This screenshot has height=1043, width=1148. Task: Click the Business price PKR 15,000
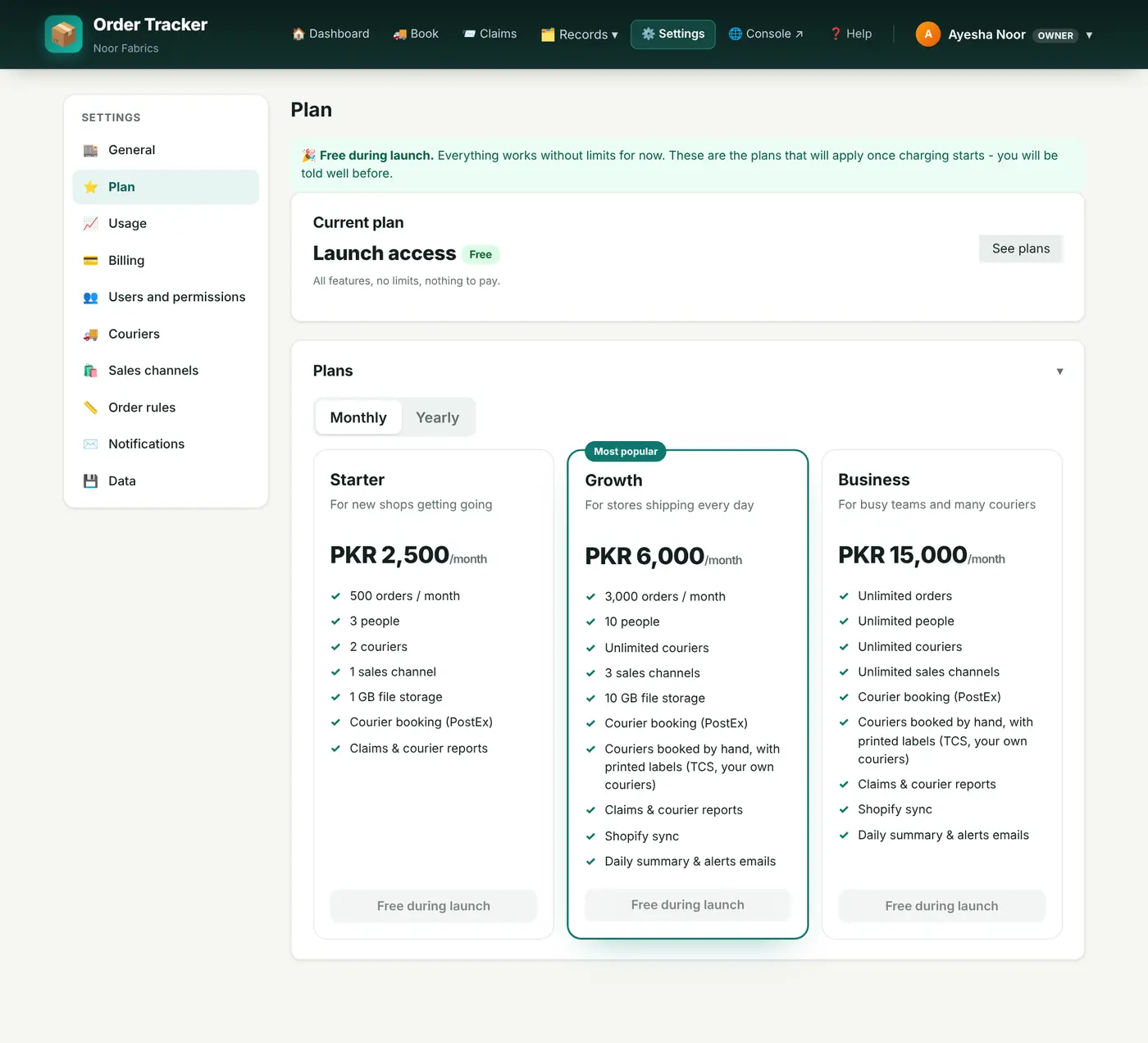point(903,555)
